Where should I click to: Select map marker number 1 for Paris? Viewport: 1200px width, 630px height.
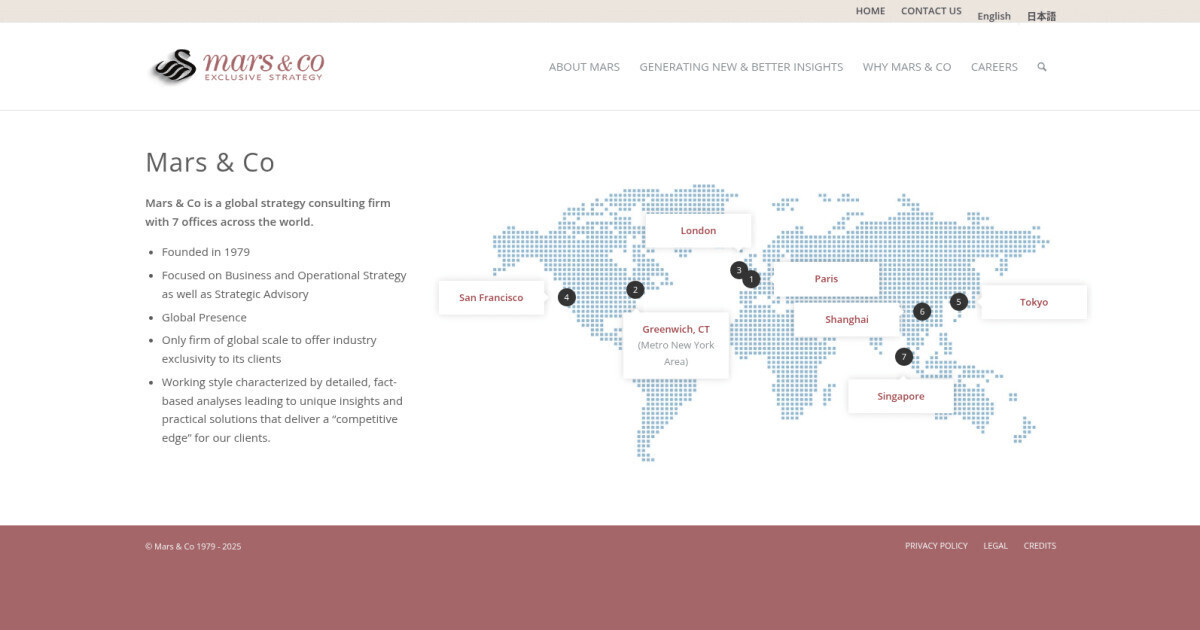[751, 279]
